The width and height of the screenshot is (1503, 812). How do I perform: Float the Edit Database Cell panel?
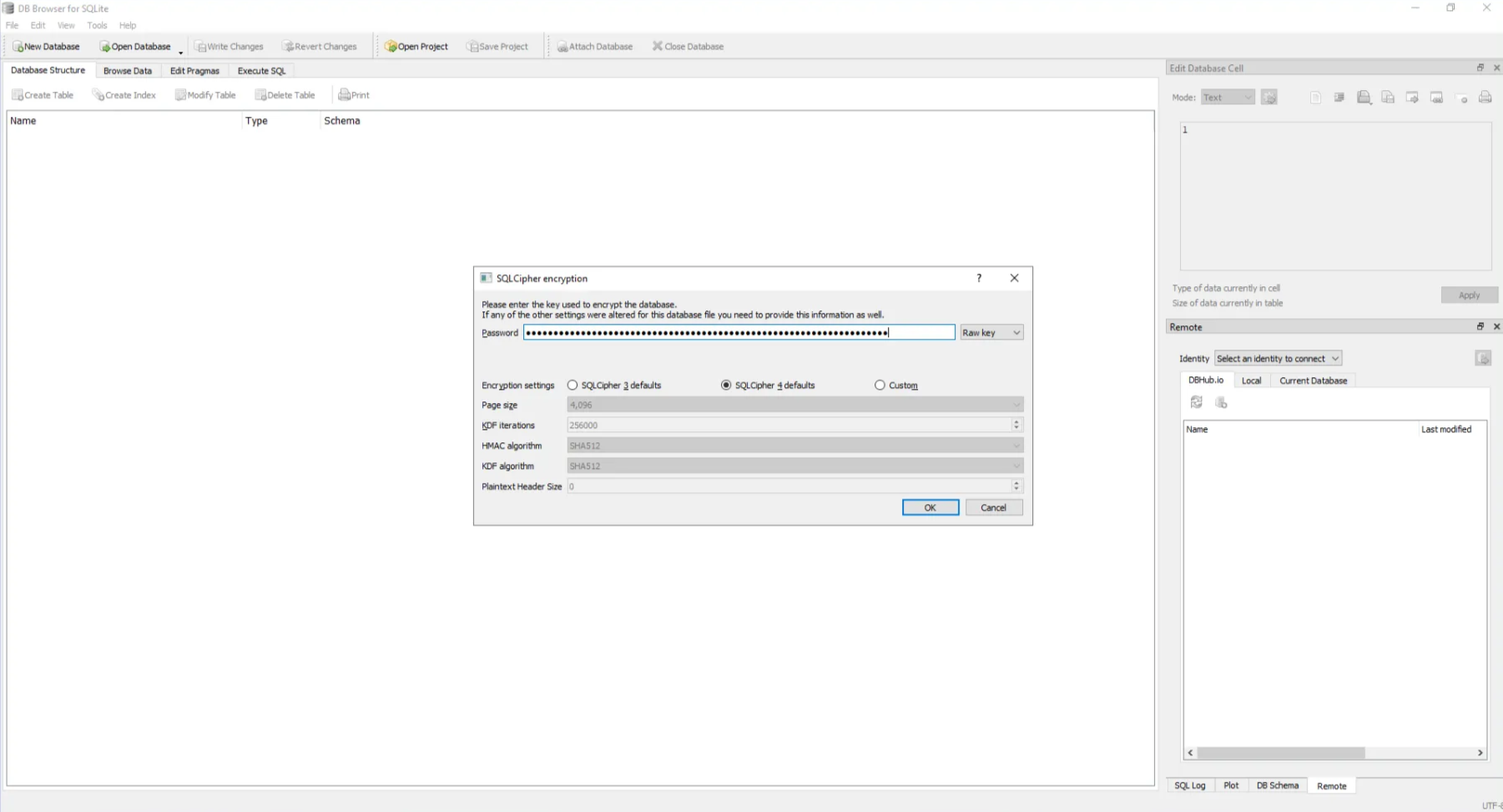click(x=1480, y=68)
